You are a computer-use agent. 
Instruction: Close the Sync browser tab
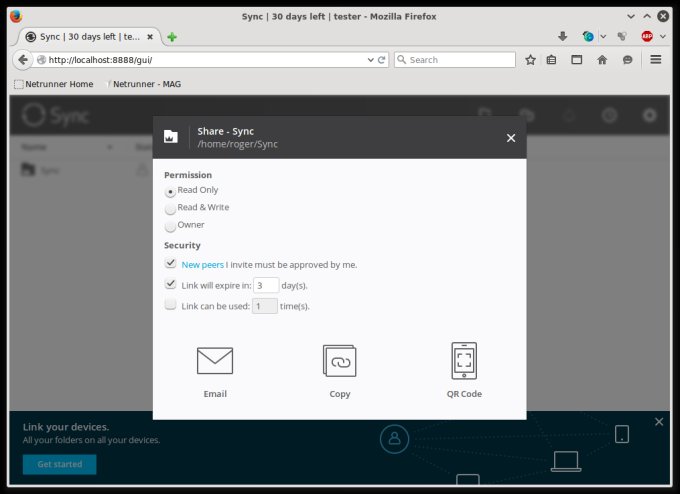click(150, 37)
